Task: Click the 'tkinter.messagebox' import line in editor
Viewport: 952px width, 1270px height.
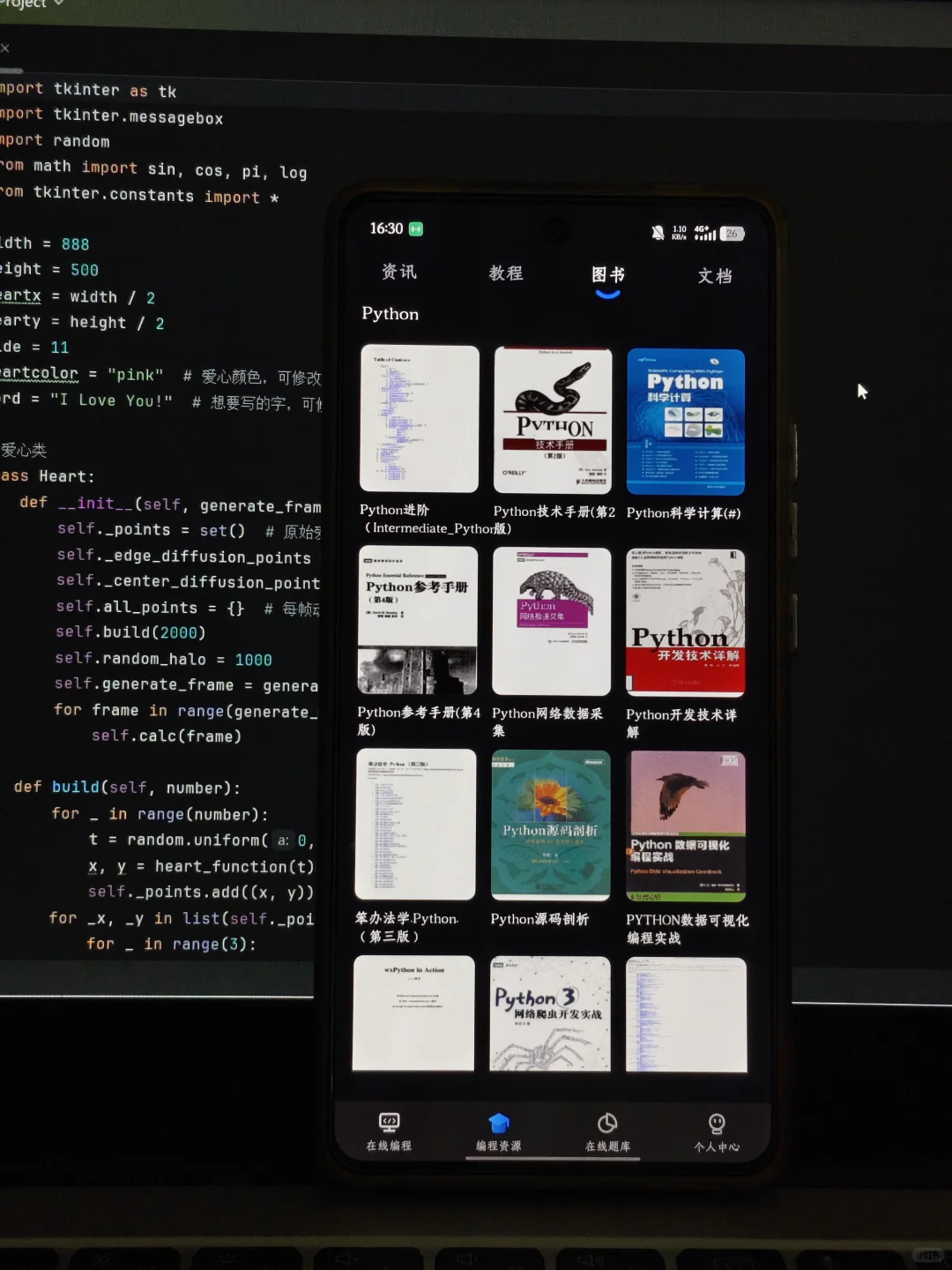Action: pos(112,116)
